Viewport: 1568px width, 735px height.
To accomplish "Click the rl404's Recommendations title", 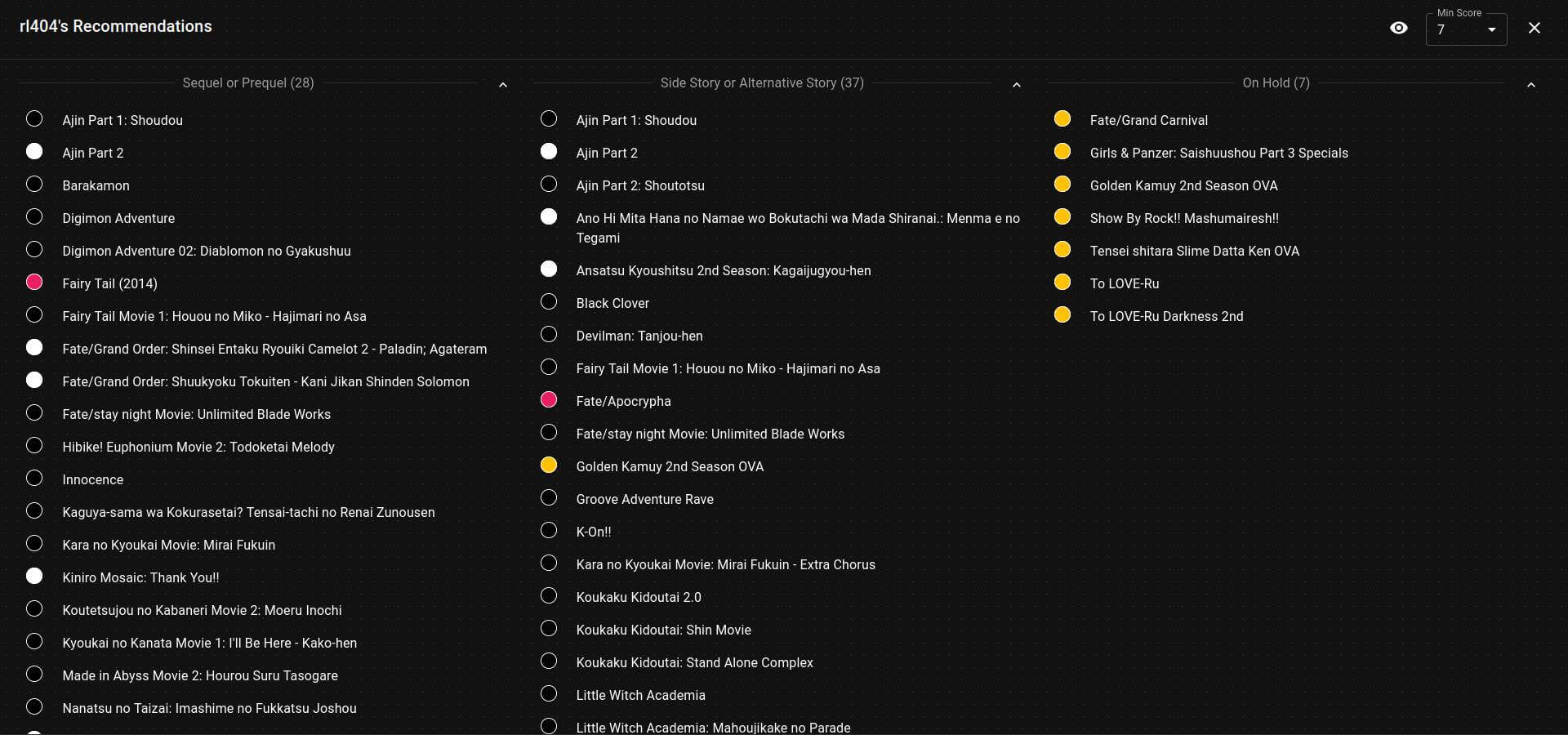I will (115, 26).
